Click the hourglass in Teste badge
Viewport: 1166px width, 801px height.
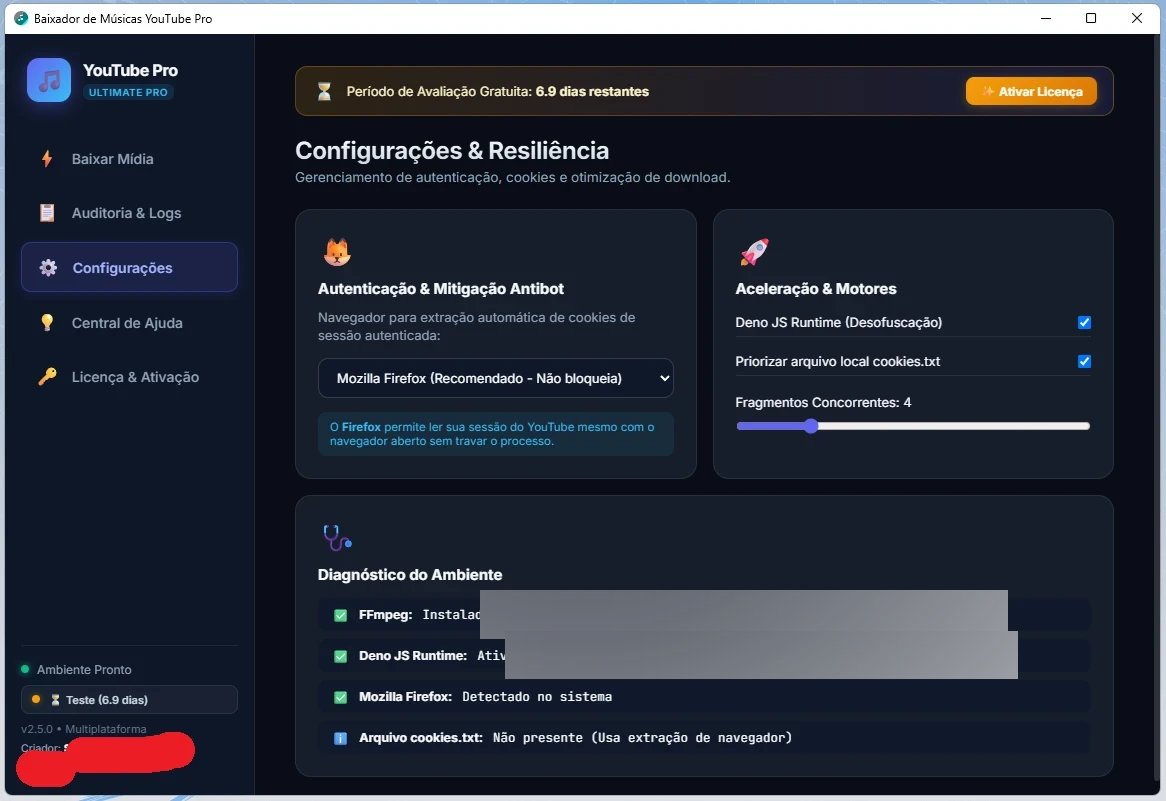(x=55, y=700)
